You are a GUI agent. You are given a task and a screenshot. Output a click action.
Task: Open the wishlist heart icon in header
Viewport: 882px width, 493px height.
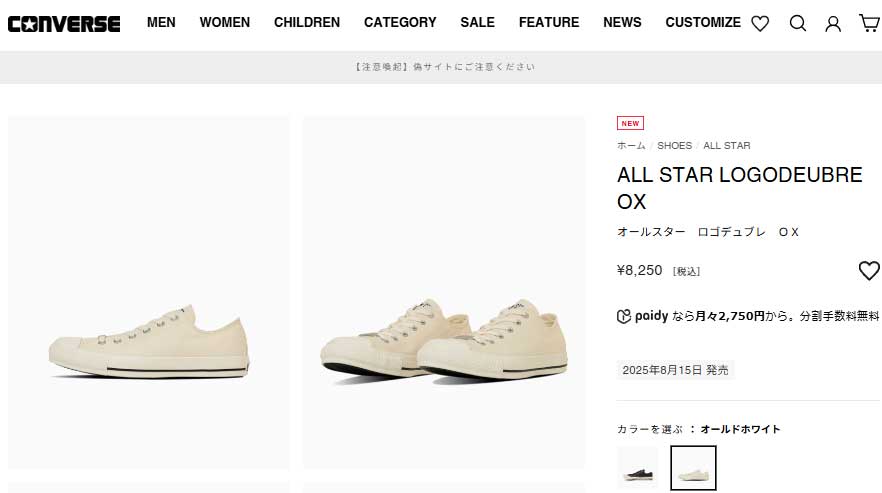[x=760, y=23]
